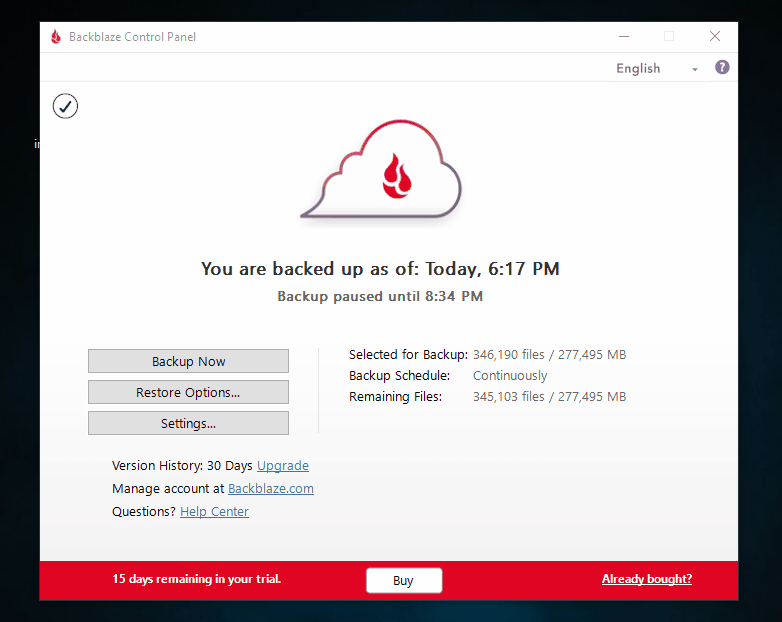Click the 'Backup Schedule:' label
The width and height of the screenshot is (782, 622).
399,376
